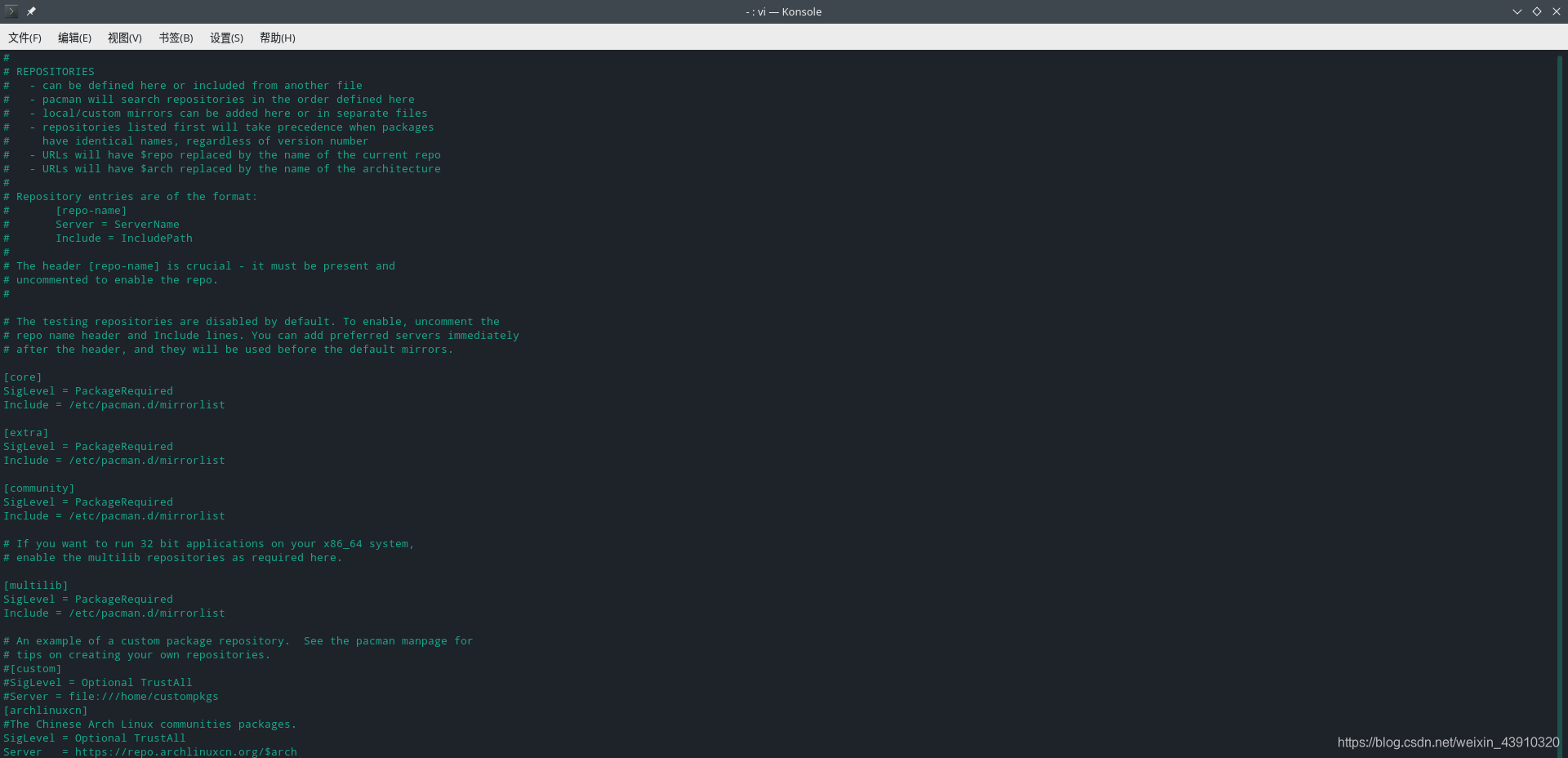Click '# Repository entries are of the format:' line
1568x758 pixels.
pos(131,197)
